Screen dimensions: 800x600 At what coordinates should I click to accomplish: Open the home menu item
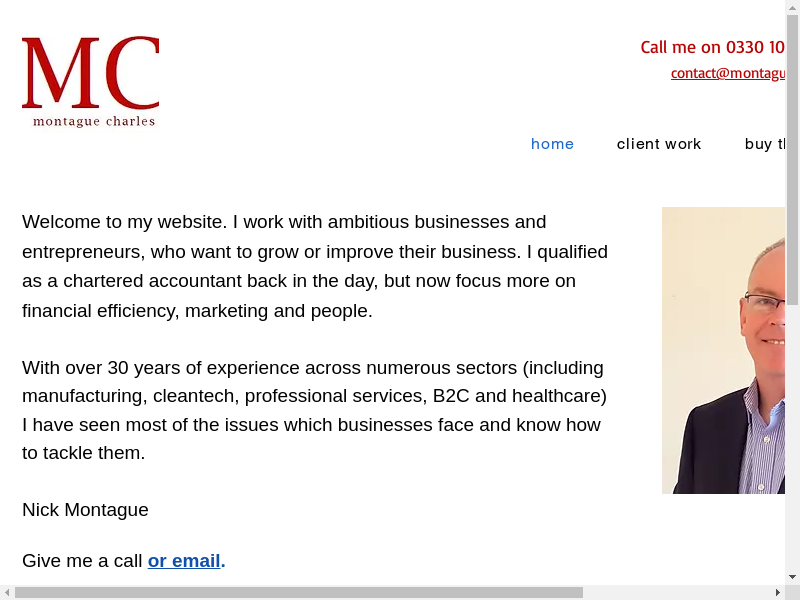click(x=552, y=144)
